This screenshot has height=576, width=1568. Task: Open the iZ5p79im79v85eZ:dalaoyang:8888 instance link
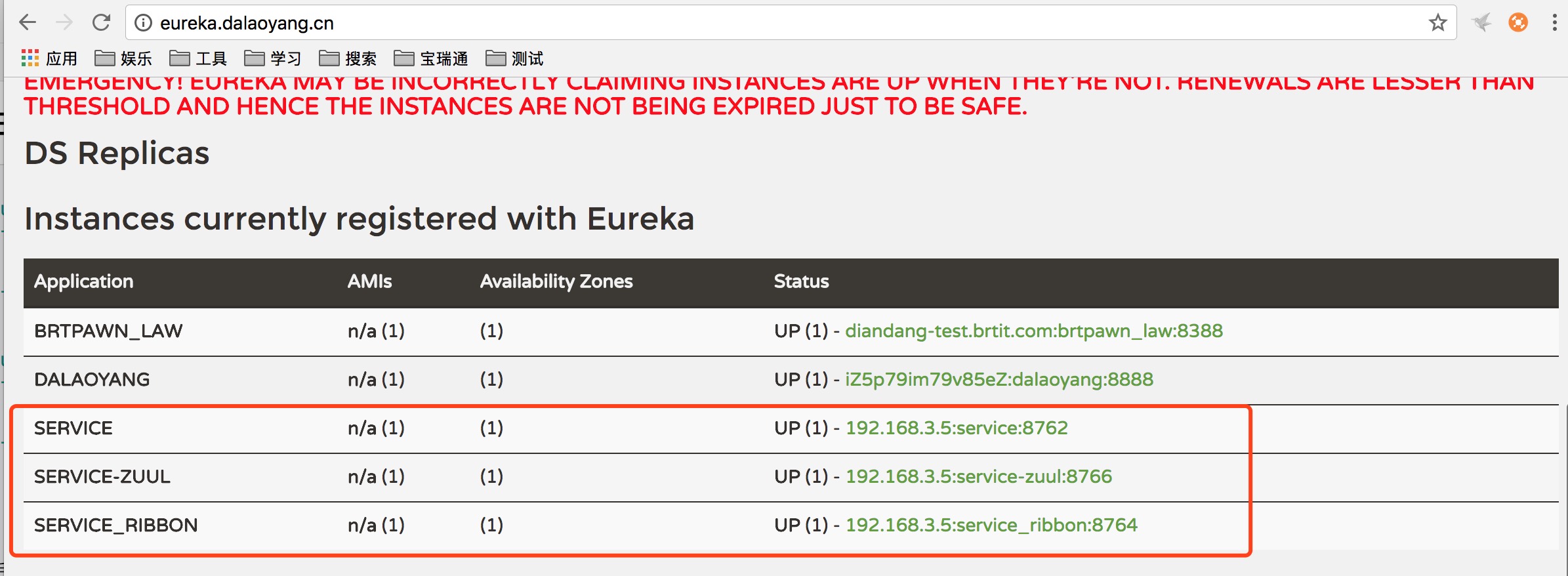coord(999,379)
